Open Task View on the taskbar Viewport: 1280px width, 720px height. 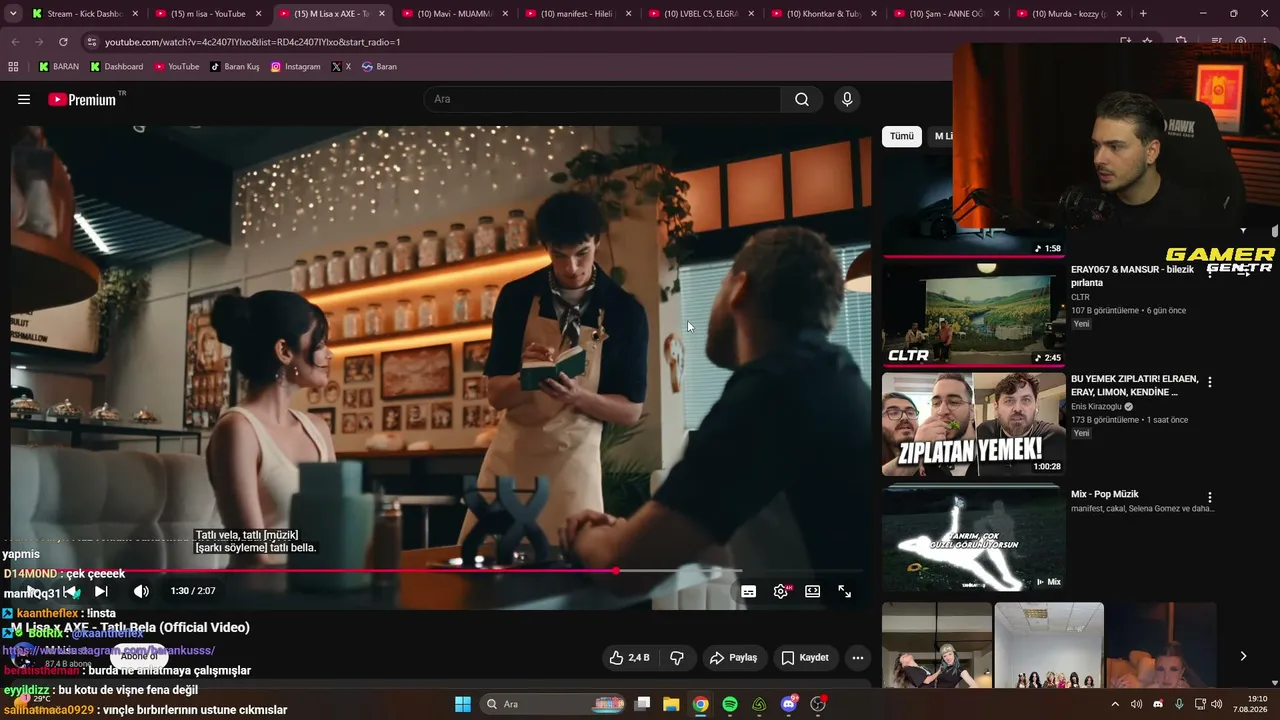(642, 704)
